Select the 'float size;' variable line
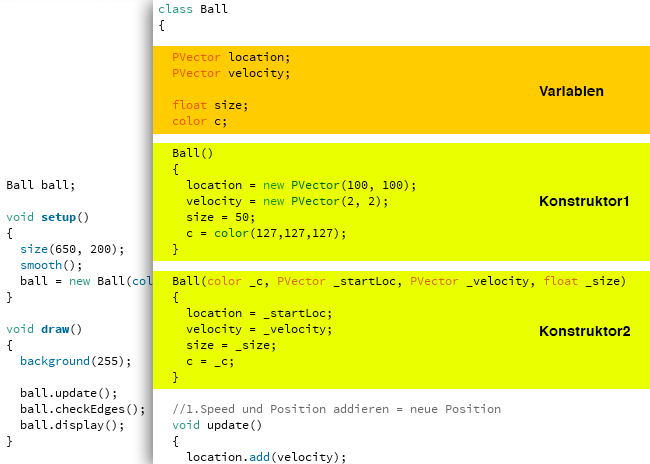This screenshot has width=650, height=464. pos(209,105)
